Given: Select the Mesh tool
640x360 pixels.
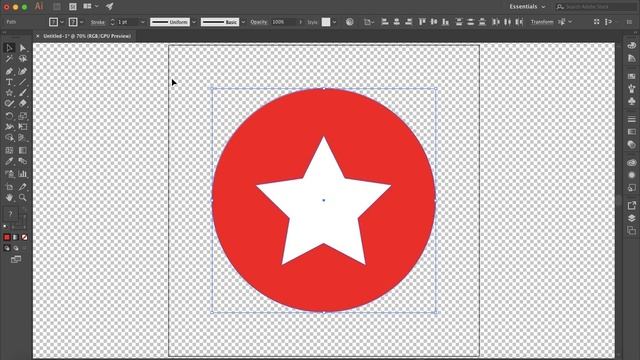Looking at the screenshot, I should (x=9, y=150).
